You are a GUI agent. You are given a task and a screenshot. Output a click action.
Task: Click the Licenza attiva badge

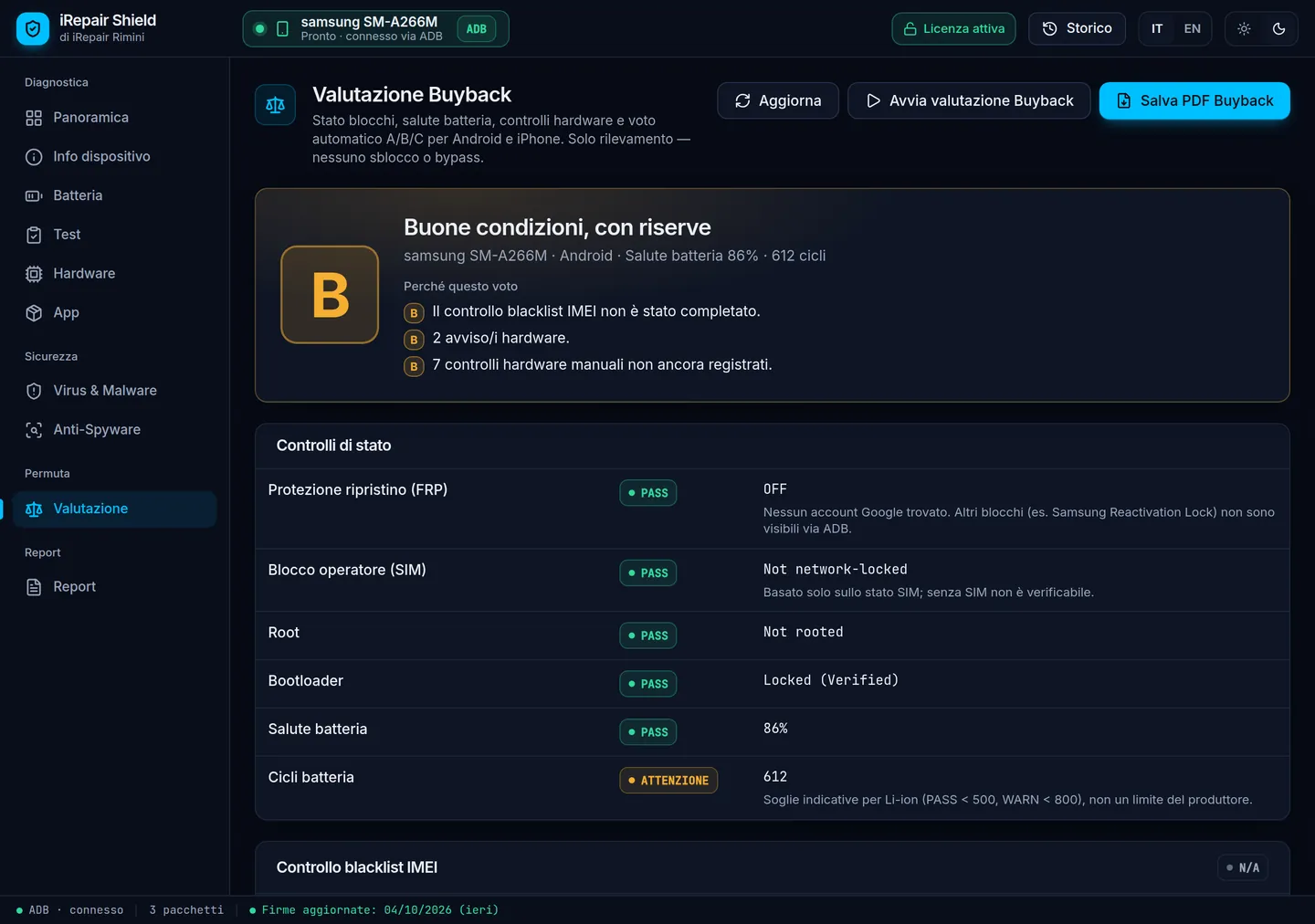click(x=953, y=28)
